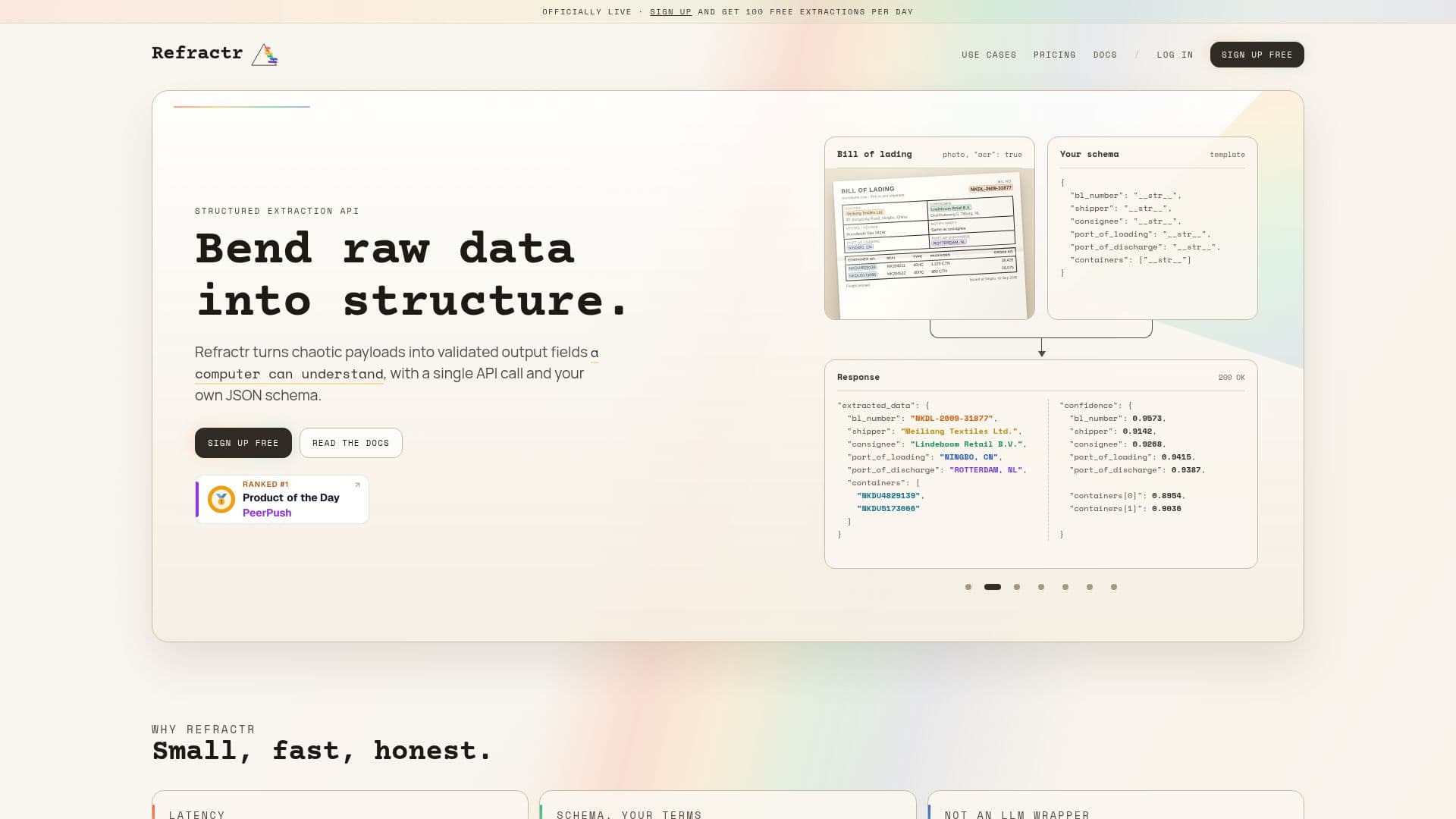
Task: Click Sign Up Free in the header
Action: [x=1257, y=55]
